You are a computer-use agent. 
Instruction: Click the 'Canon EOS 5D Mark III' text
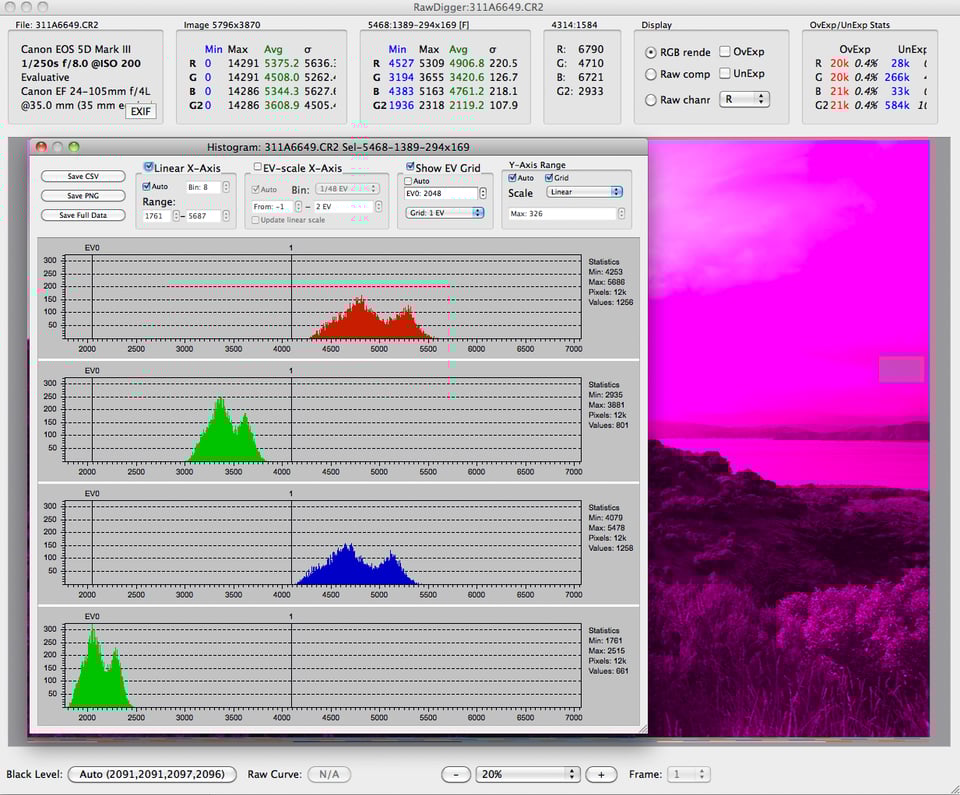[76, 49]
